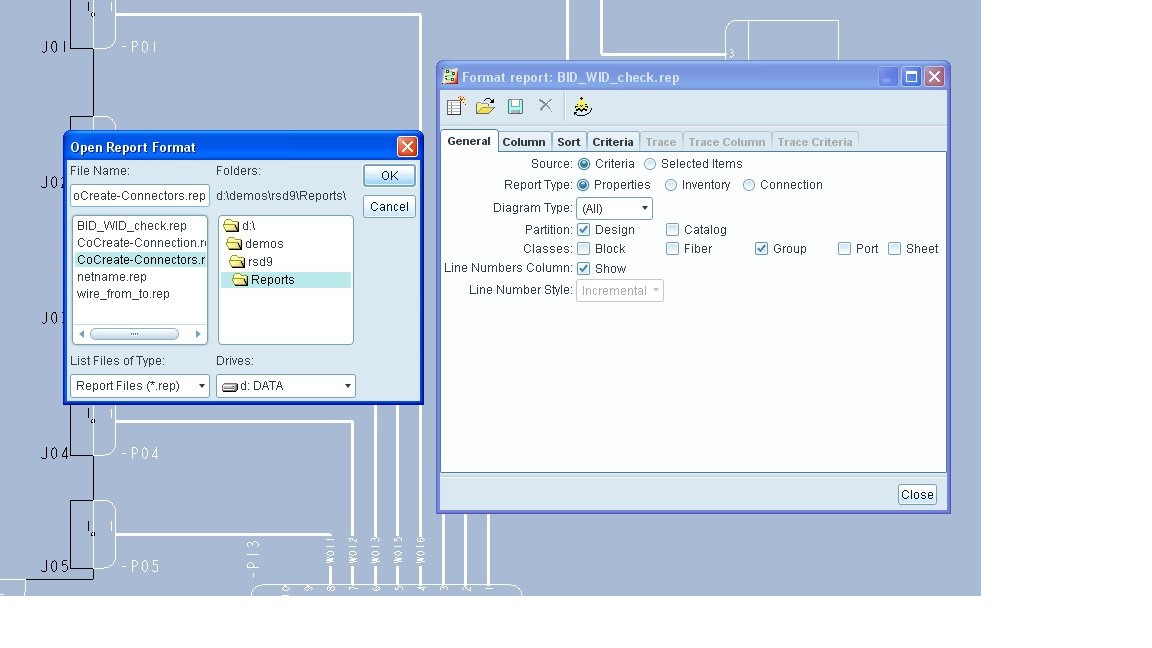This screenshot has width=1152, height=648.
Task: Enable the Fiber class checkbox
Action: pos(672,249)
